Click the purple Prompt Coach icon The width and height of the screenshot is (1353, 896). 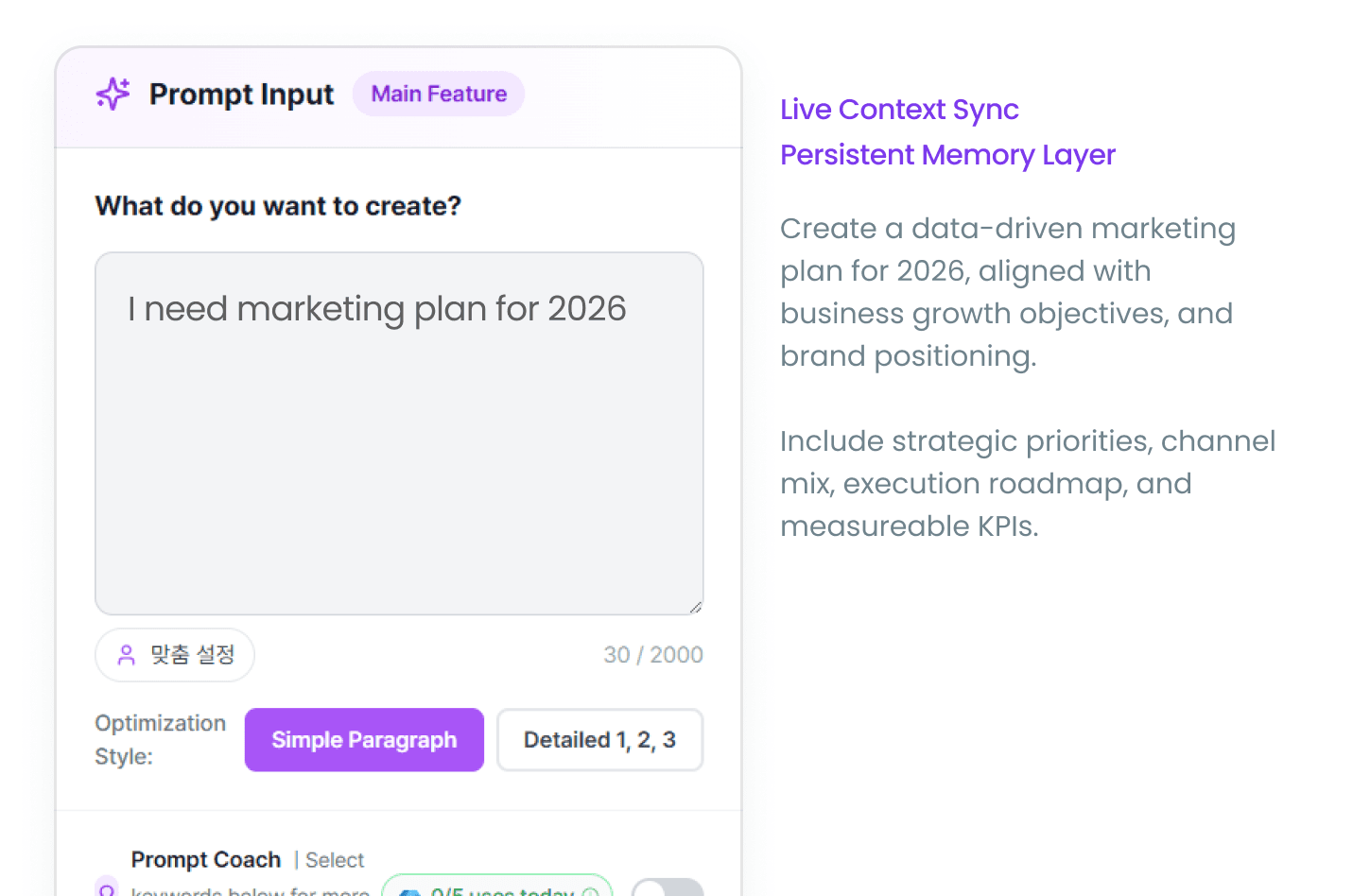pyautogui.click(x=107, y=888)
